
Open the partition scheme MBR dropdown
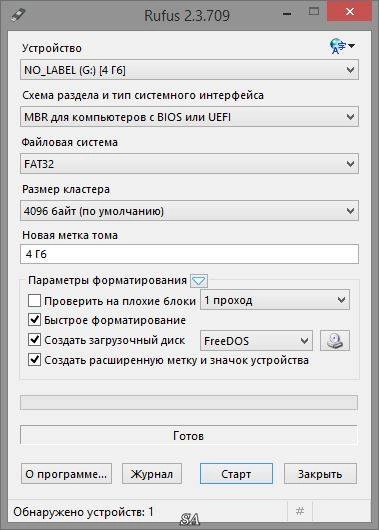click(x=189, y=117)
